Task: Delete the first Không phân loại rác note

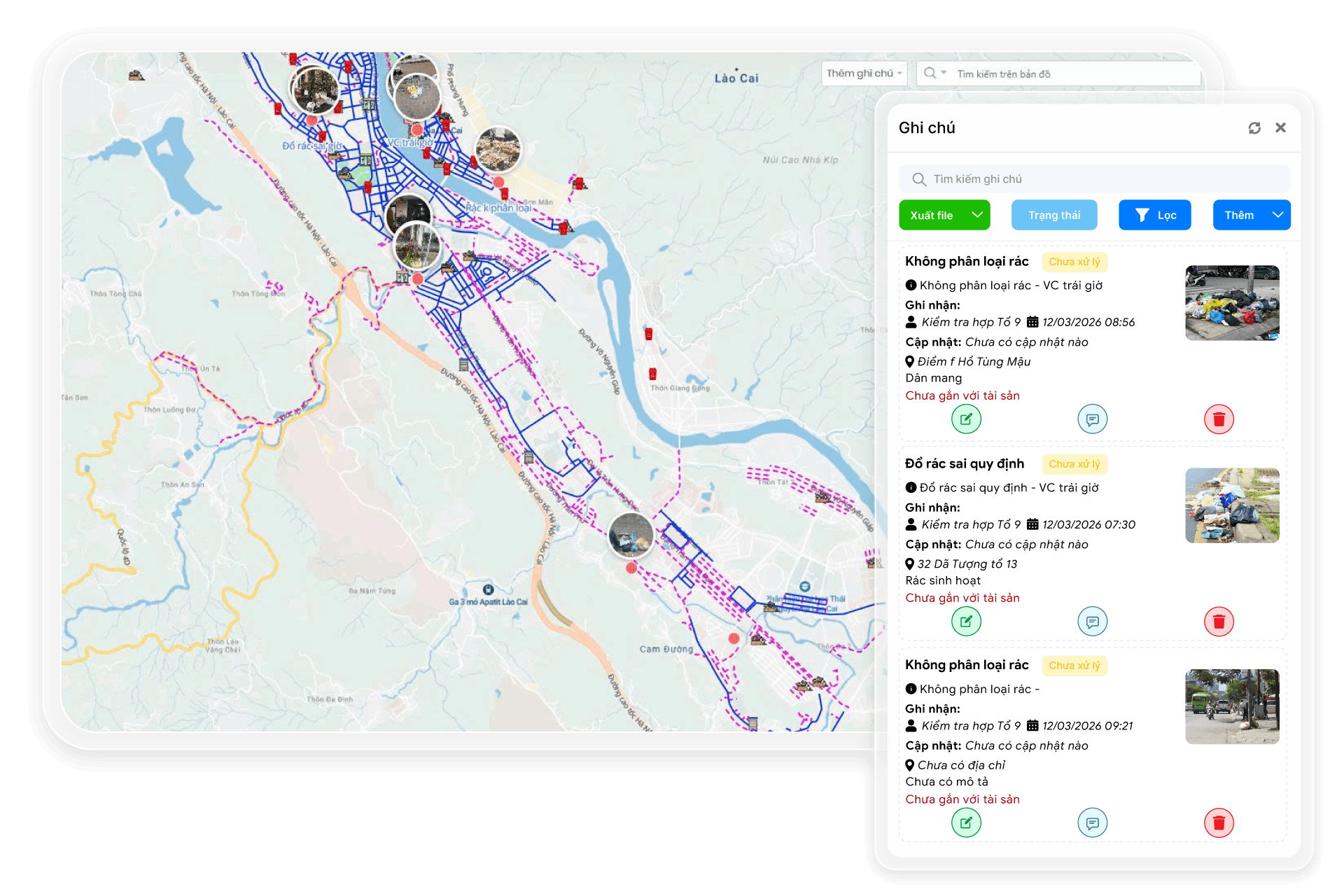Action: pos(1218,419)
